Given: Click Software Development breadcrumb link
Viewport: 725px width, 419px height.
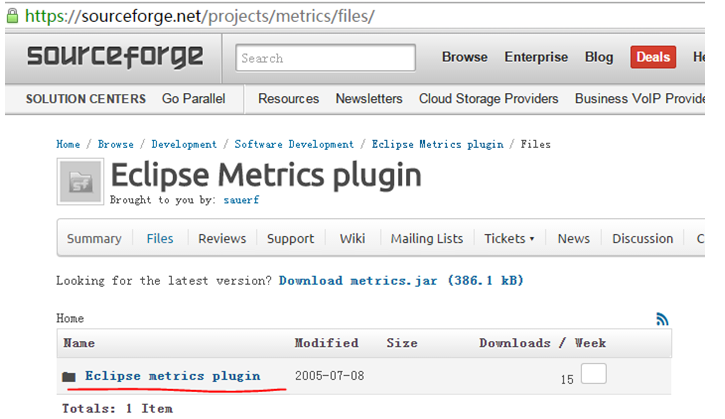Looking at the screenshot, I should [x=294, y=144].
